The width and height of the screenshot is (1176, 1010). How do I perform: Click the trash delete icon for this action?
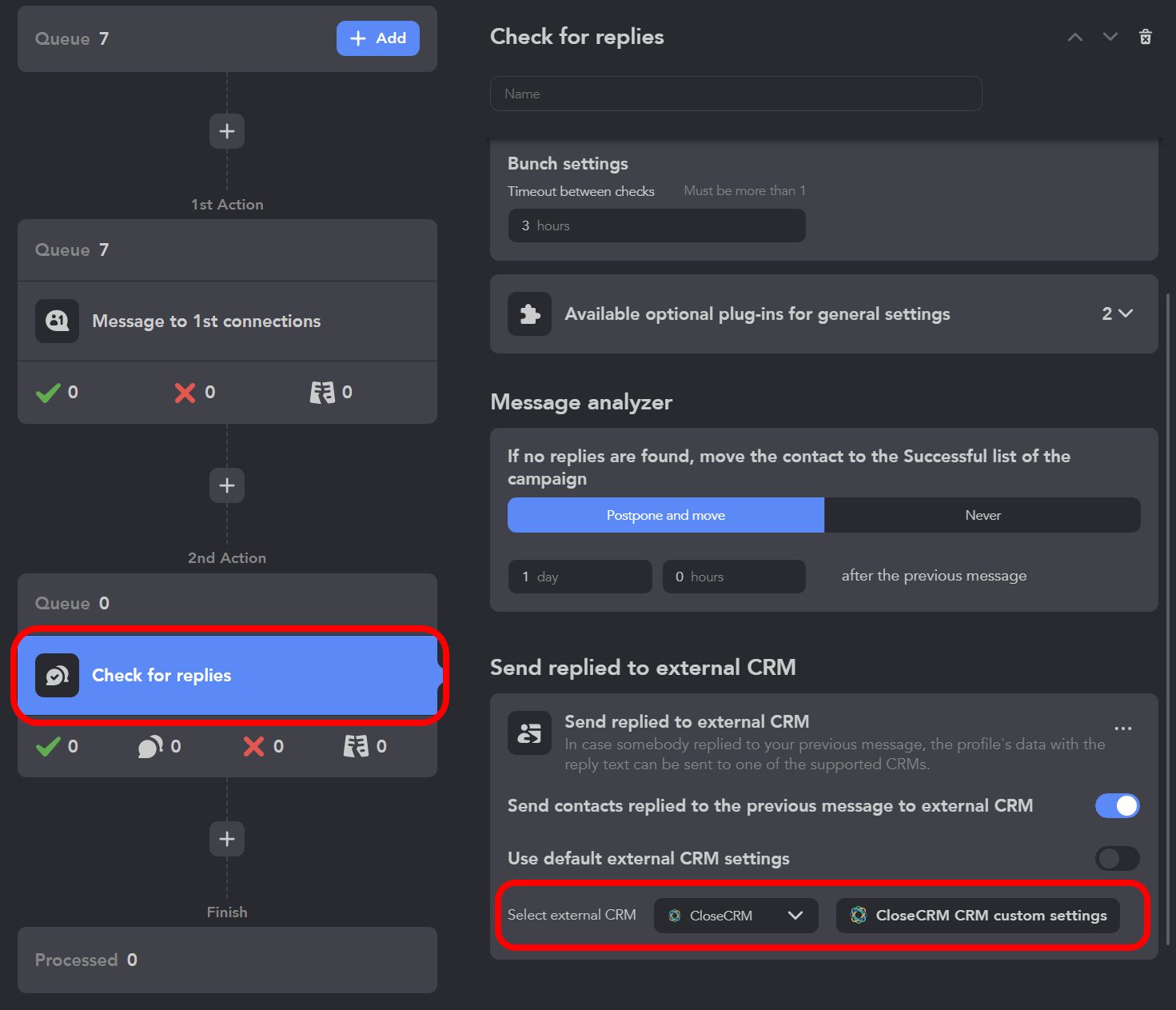[x=1145, y=37]
